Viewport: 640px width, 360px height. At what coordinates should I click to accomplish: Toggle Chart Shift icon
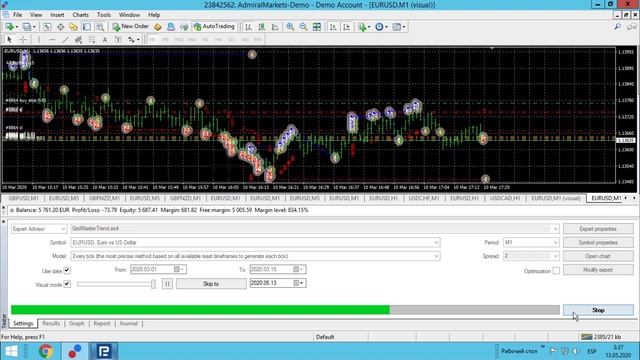[347, 27]
